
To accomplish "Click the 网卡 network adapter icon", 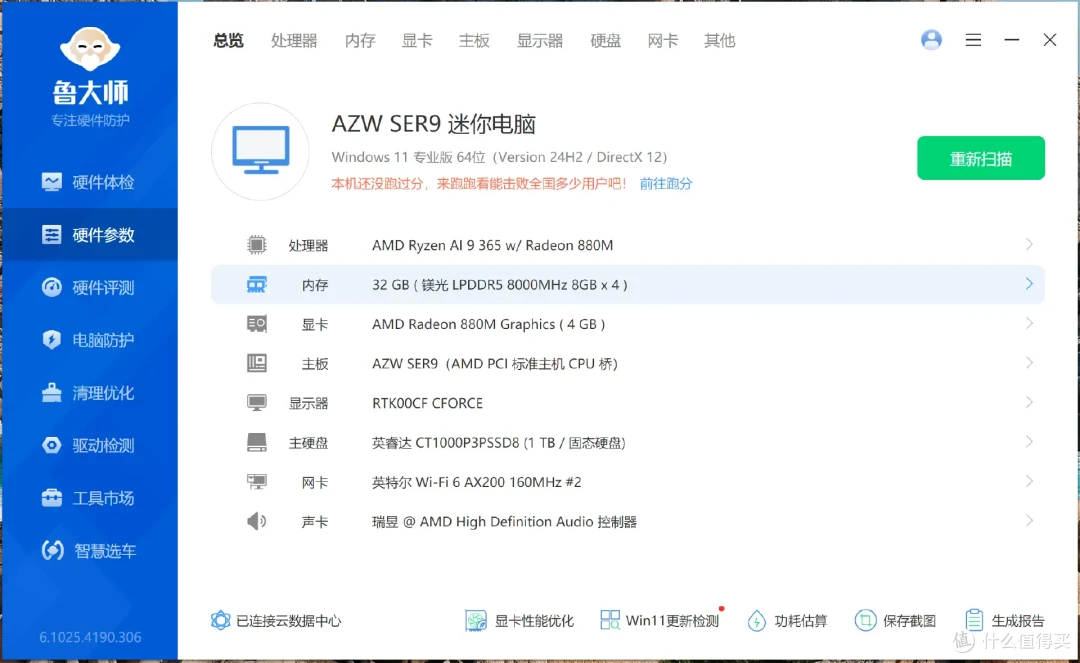I will (x=257, y=481).
